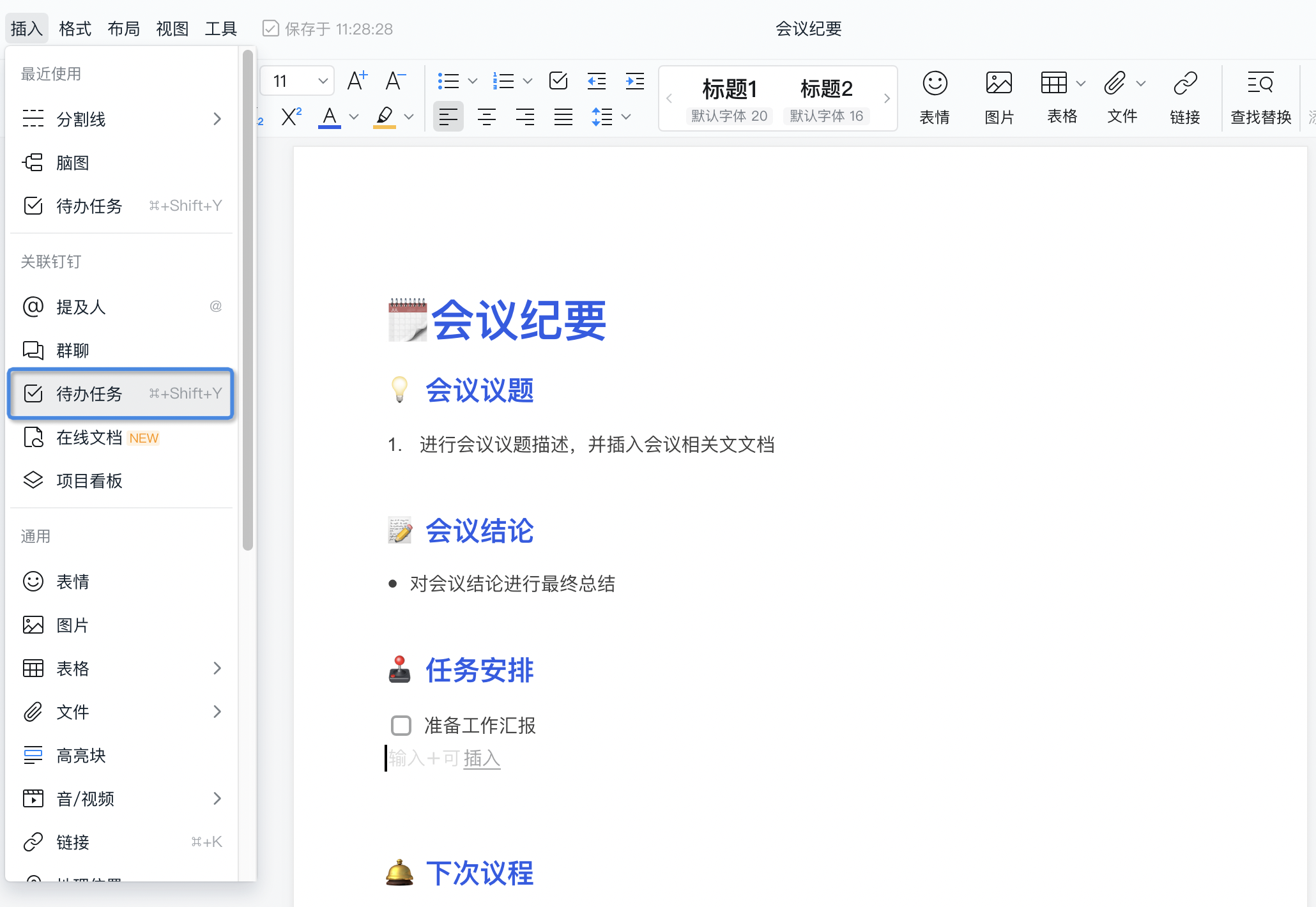Insert an image using the 图片 toolbar icon
This screenshot has width=1316, height=907.
(x=998, y=97)
